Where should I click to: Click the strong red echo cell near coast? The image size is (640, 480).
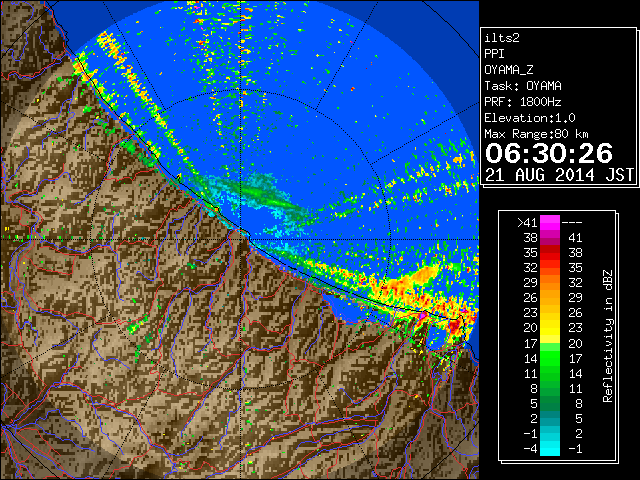(456, 326)
